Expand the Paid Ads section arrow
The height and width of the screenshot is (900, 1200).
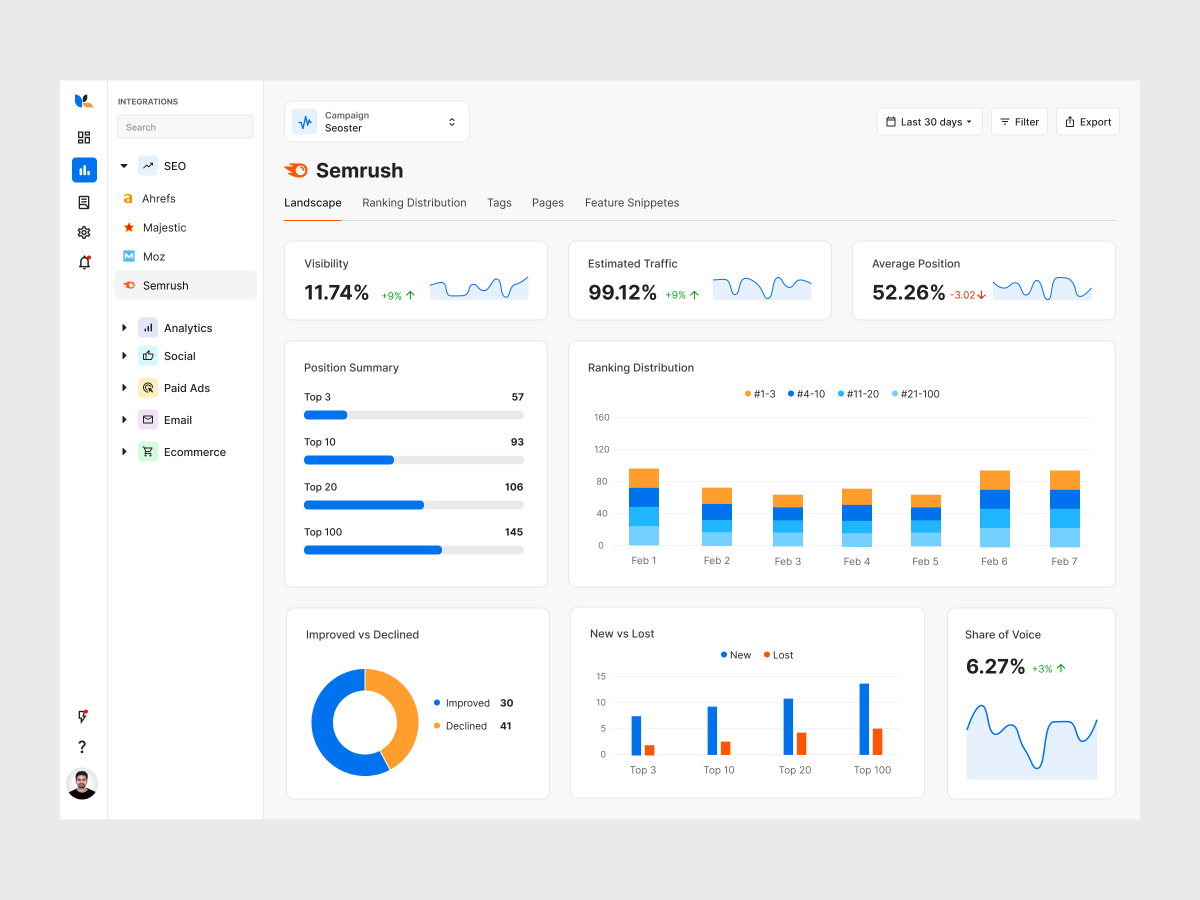click(124, 388)
